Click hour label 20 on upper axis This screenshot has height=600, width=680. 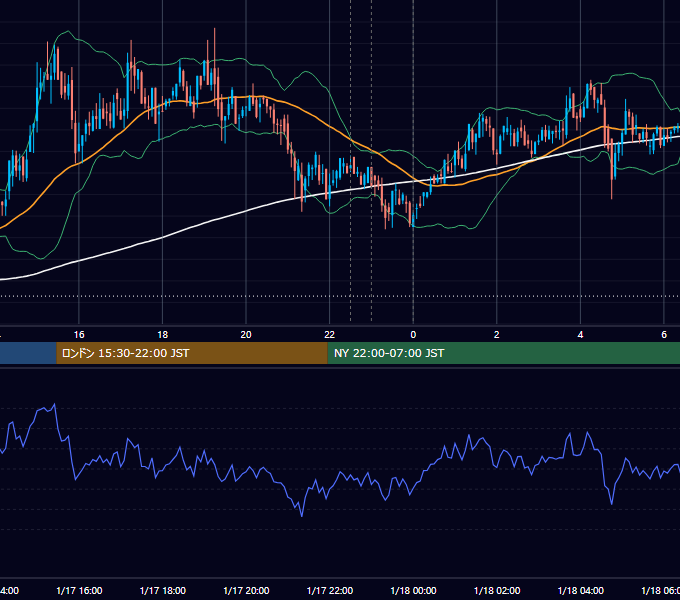point(246,334)
